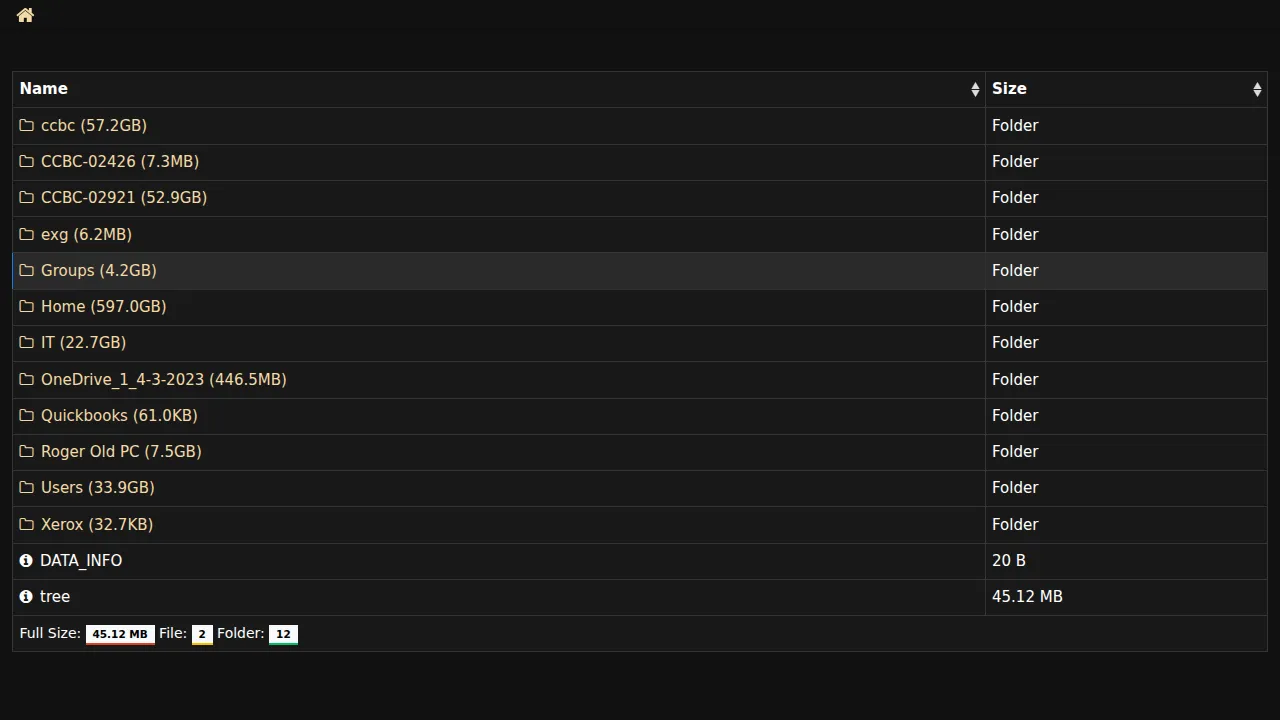
Task: Open the DATA_INFO file entry
Action: click(81, 561)
